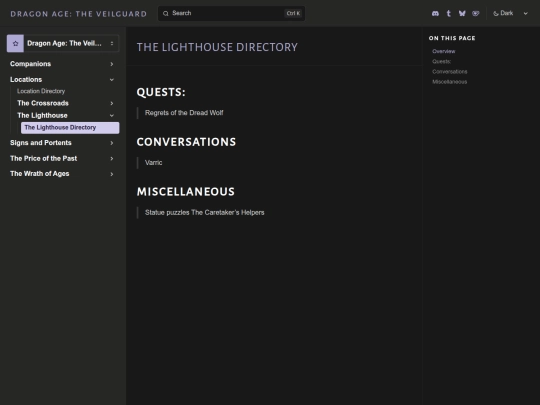
Task: Expand The Wrath of Ages chevron
Action: coord(112,174)
